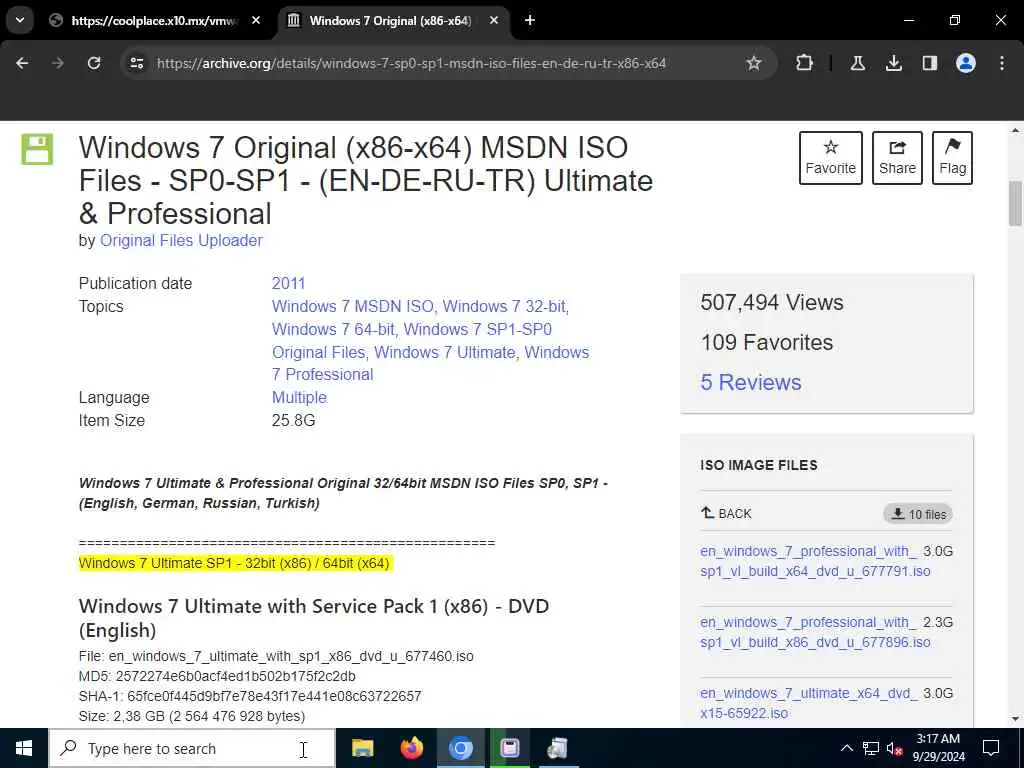Open the browser profile avatar

tap(965, 63)
